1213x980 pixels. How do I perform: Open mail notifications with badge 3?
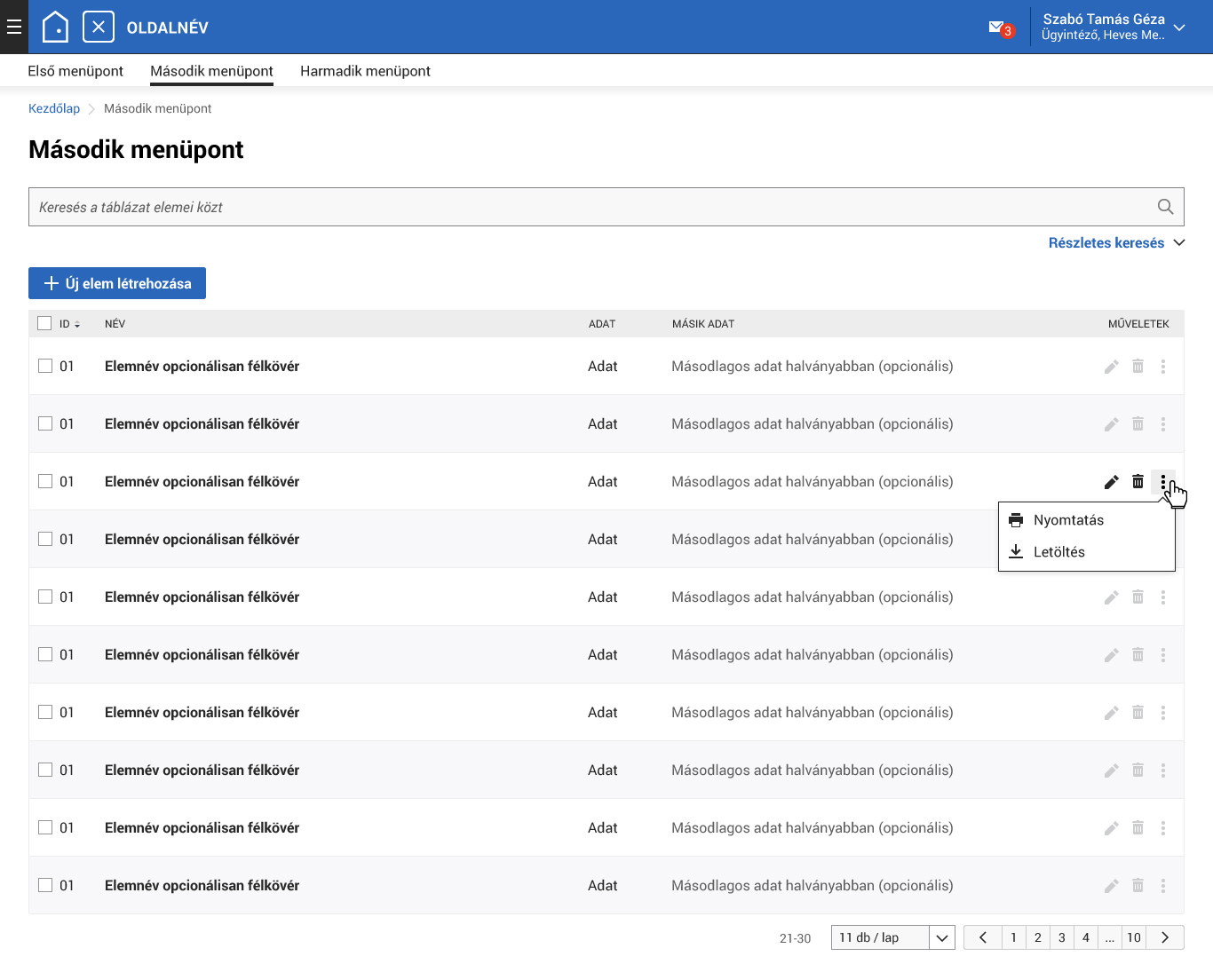click(1001, 28)
